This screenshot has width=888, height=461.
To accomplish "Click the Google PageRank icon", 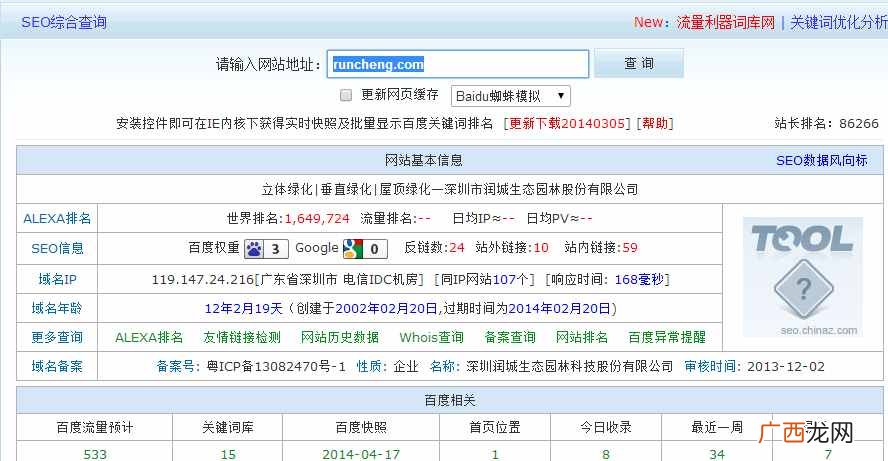I will [353, 249].
